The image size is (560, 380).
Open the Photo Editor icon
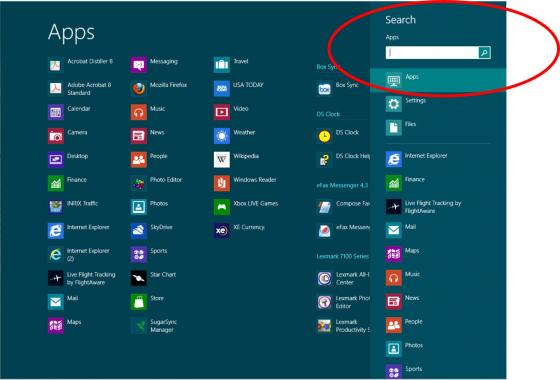tap(139, 184)
